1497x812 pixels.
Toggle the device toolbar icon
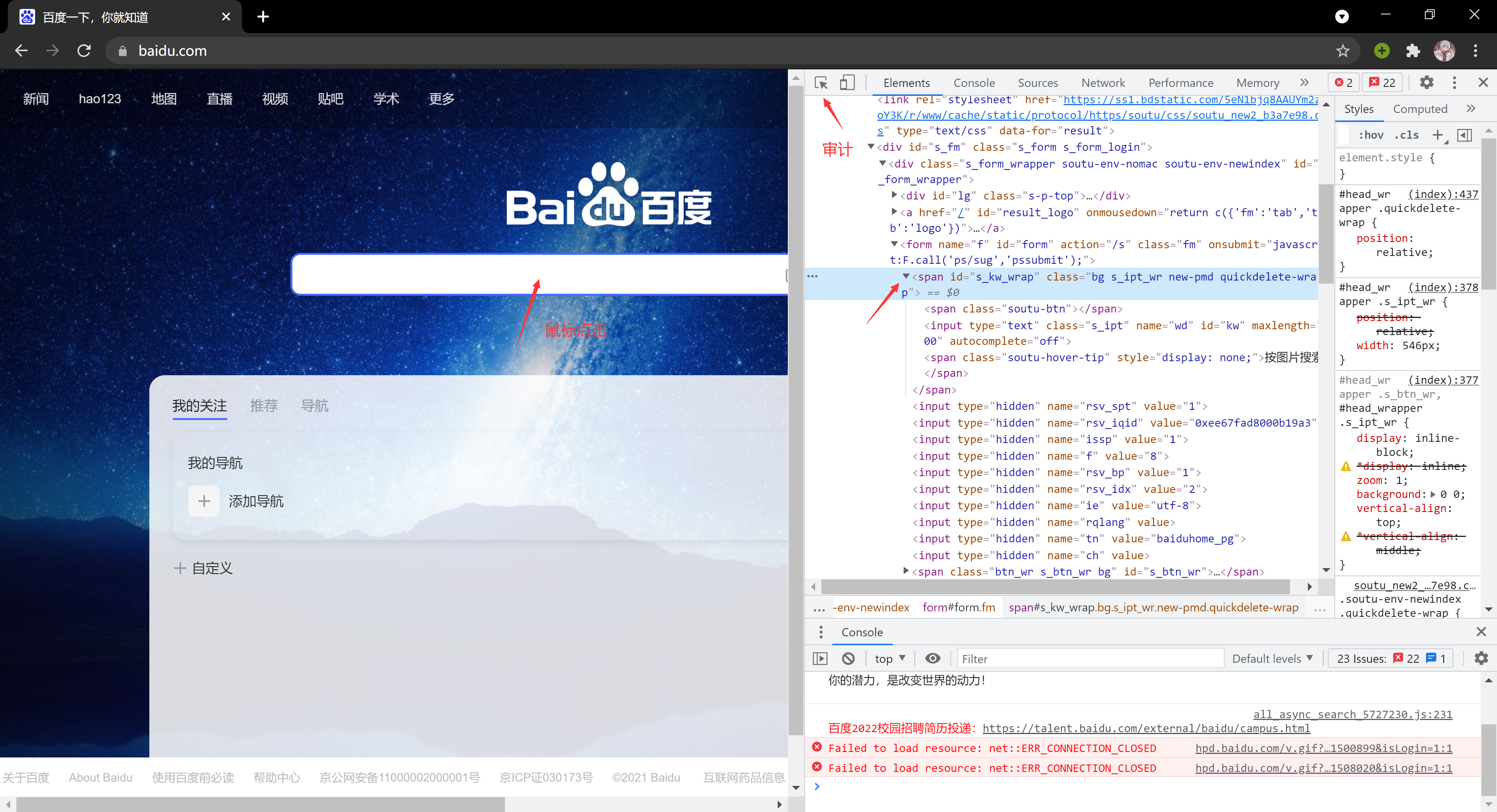pos(847,83)
